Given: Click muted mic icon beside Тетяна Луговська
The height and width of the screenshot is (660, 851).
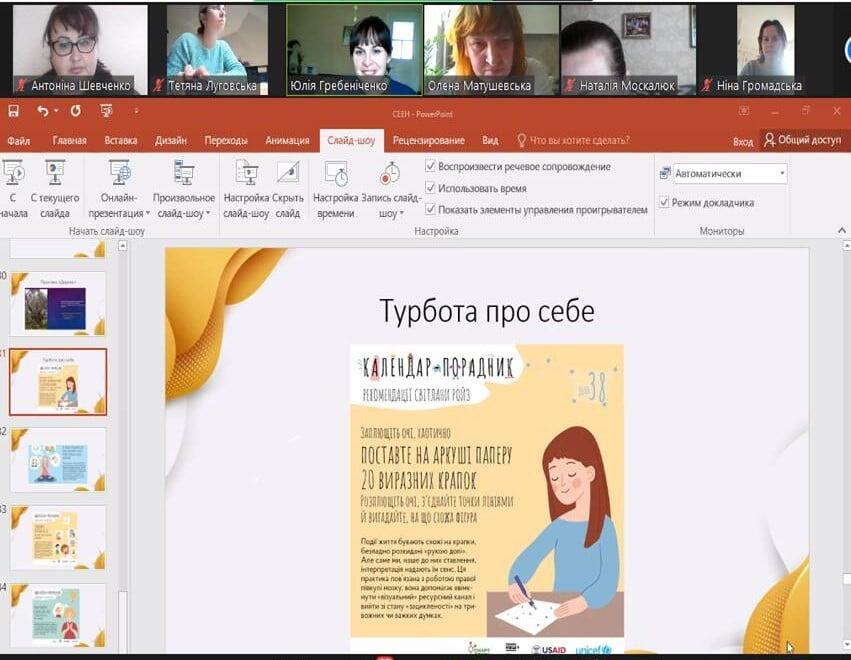Looking at the screenshot, I should click(159, 85).
